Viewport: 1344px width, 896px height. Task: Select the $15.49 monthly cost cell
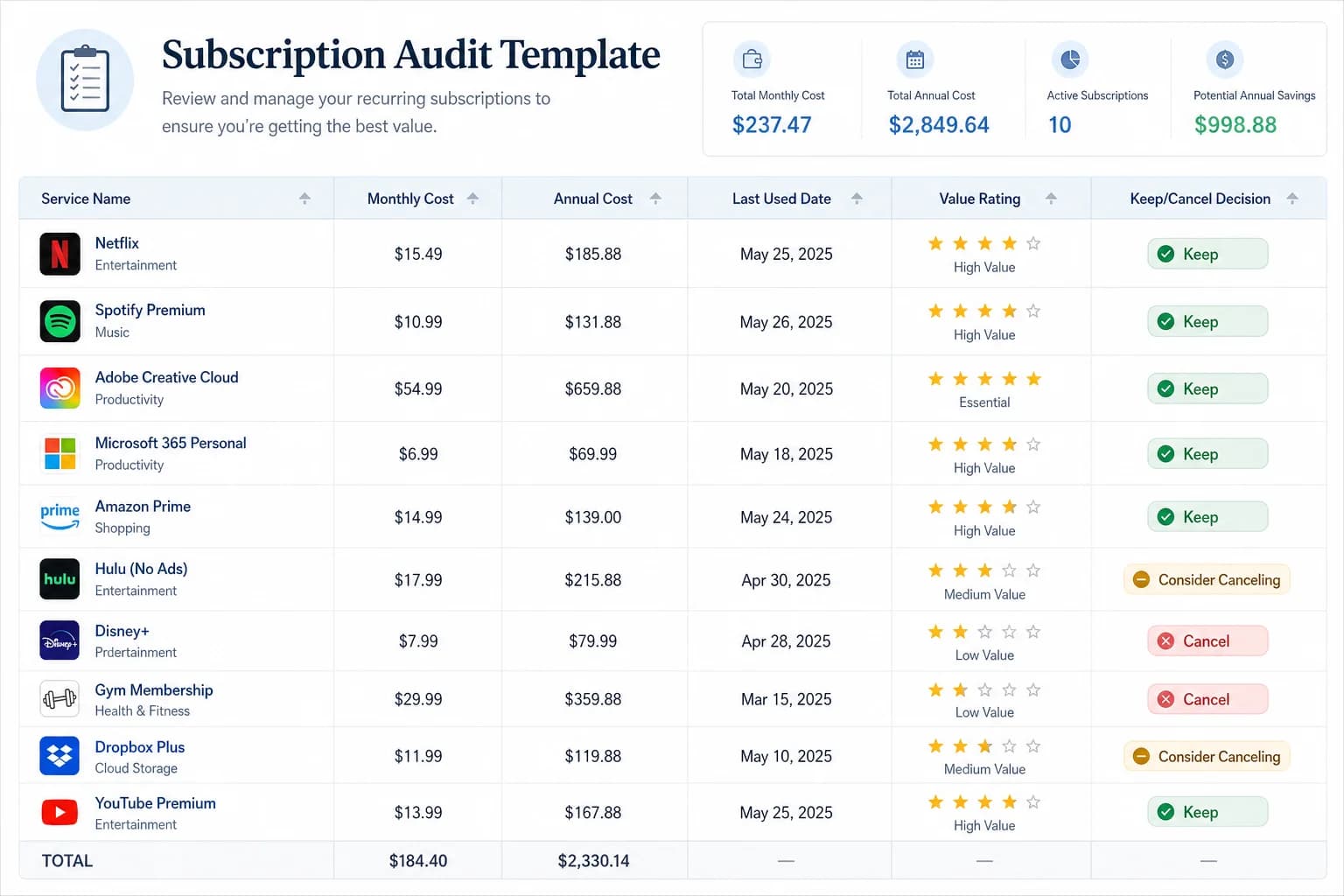click(418, 254)
